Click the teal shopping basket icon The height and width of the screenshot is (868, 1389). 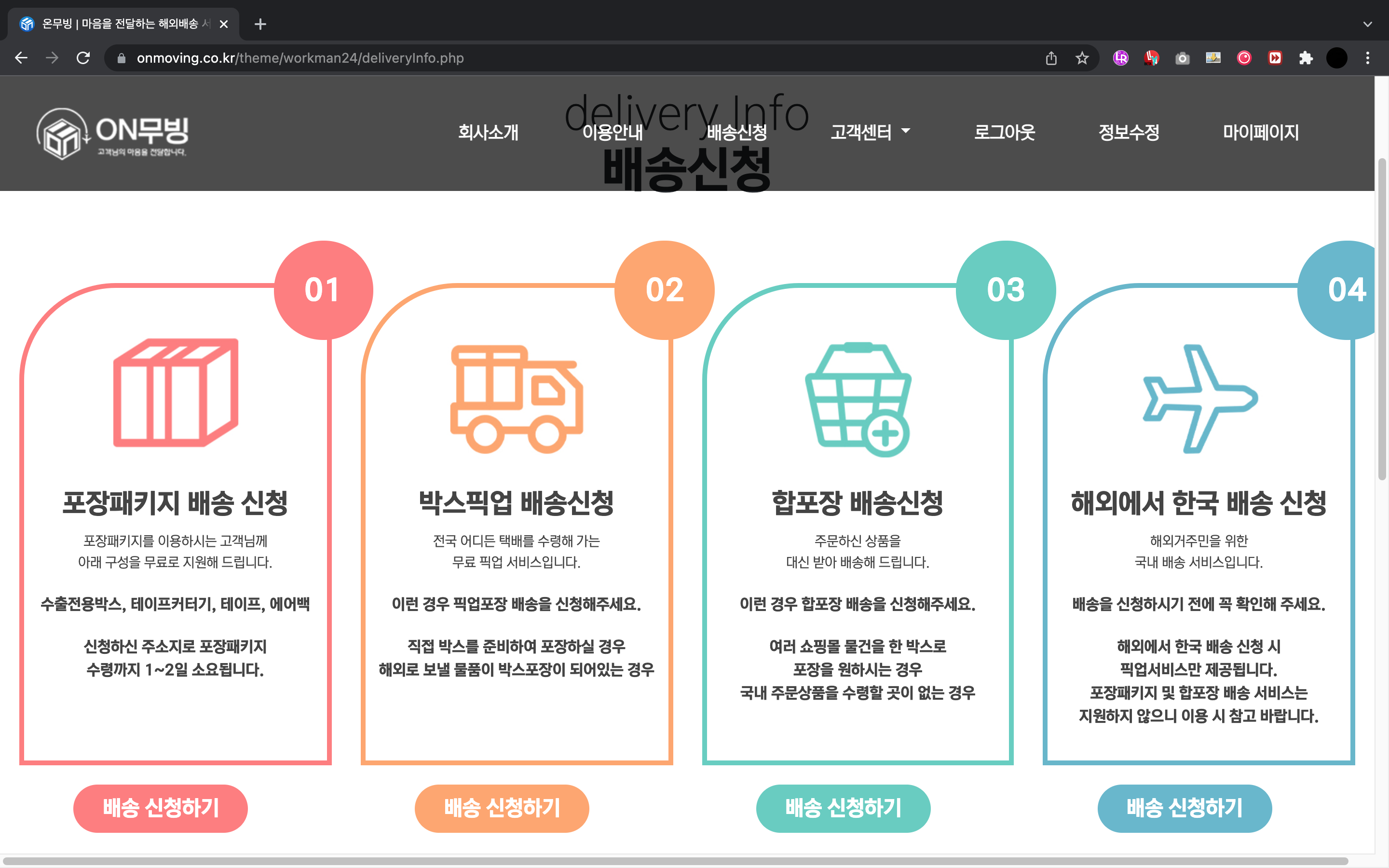(858, 400)
